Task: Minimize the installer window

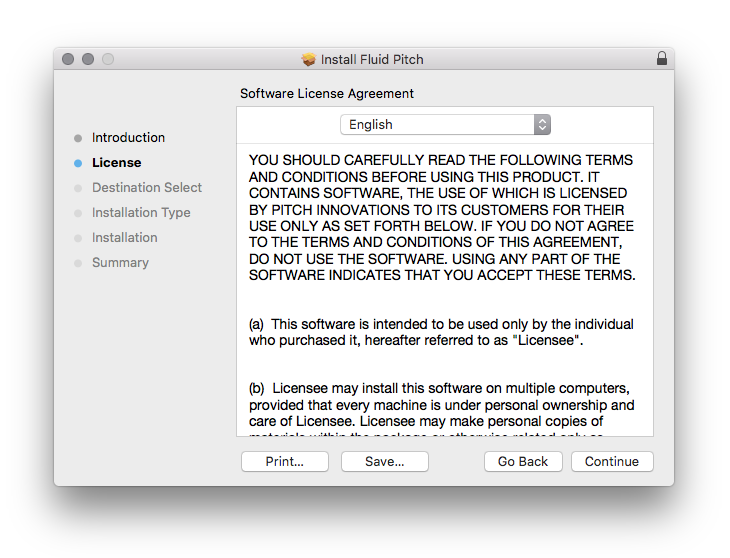Action: click(x=88, y=59)
